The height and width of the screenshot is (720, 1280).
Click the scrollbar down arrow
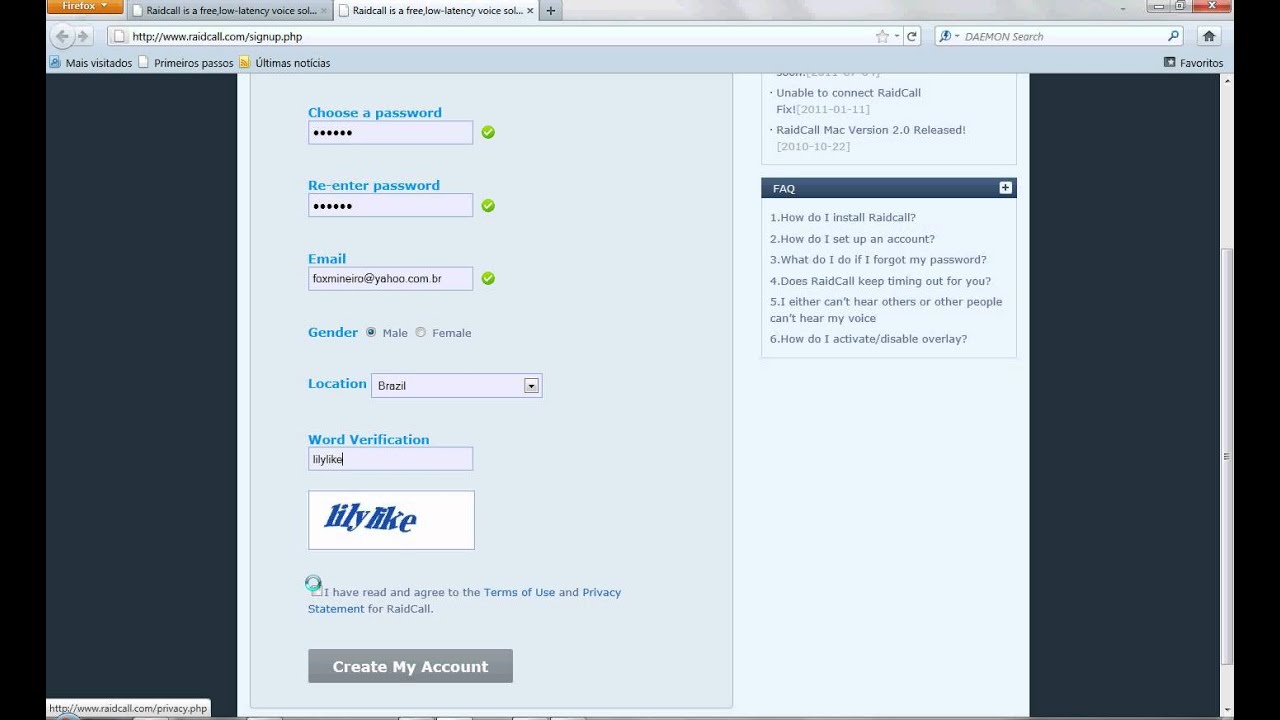1227,708
